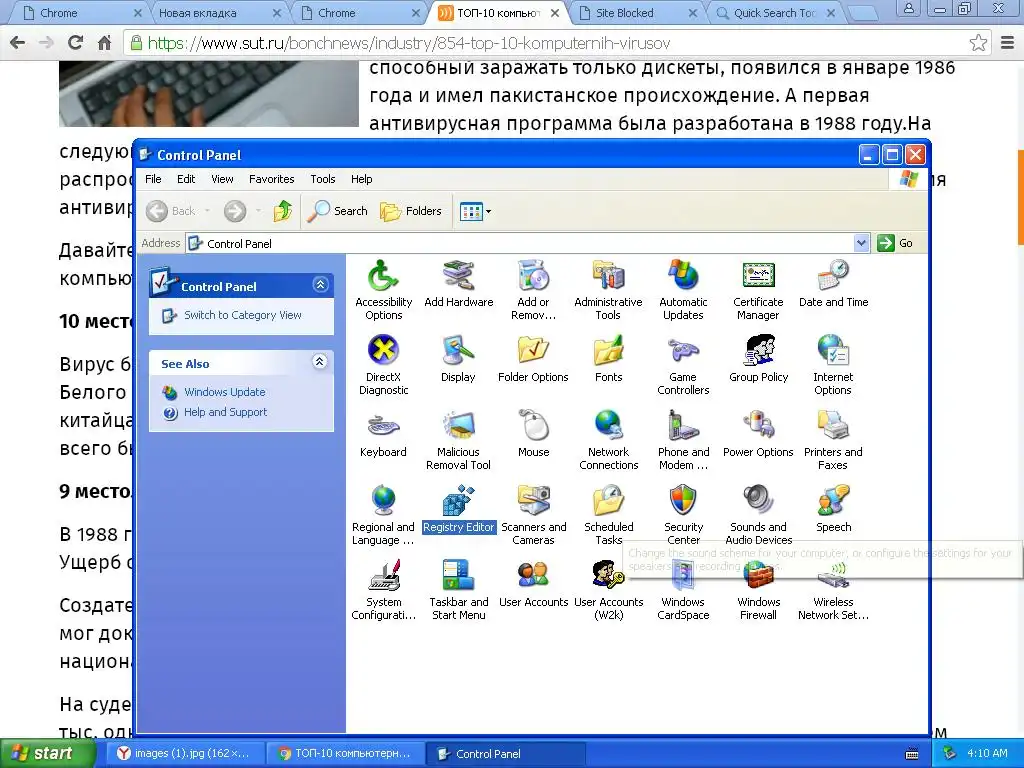
Task: Click the Windows start button
Action: [x=46, y=753]
